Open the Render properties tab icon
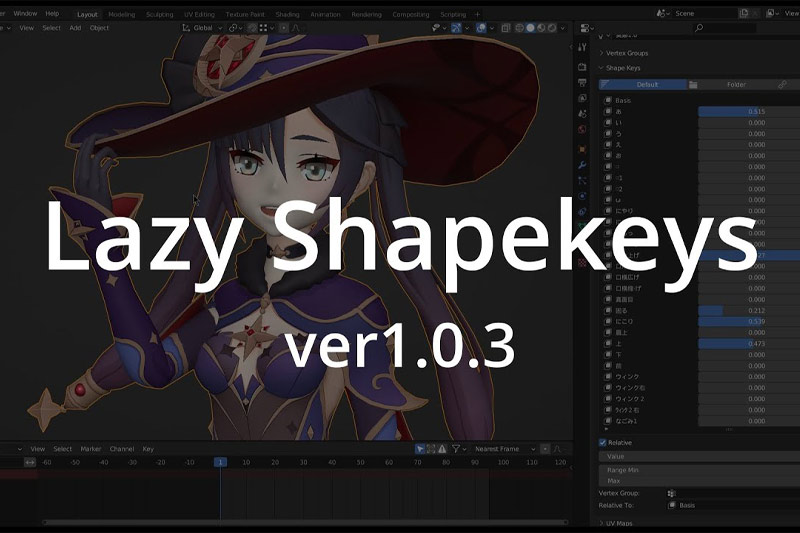Viewport: 800px width, 533px height. 582,67
